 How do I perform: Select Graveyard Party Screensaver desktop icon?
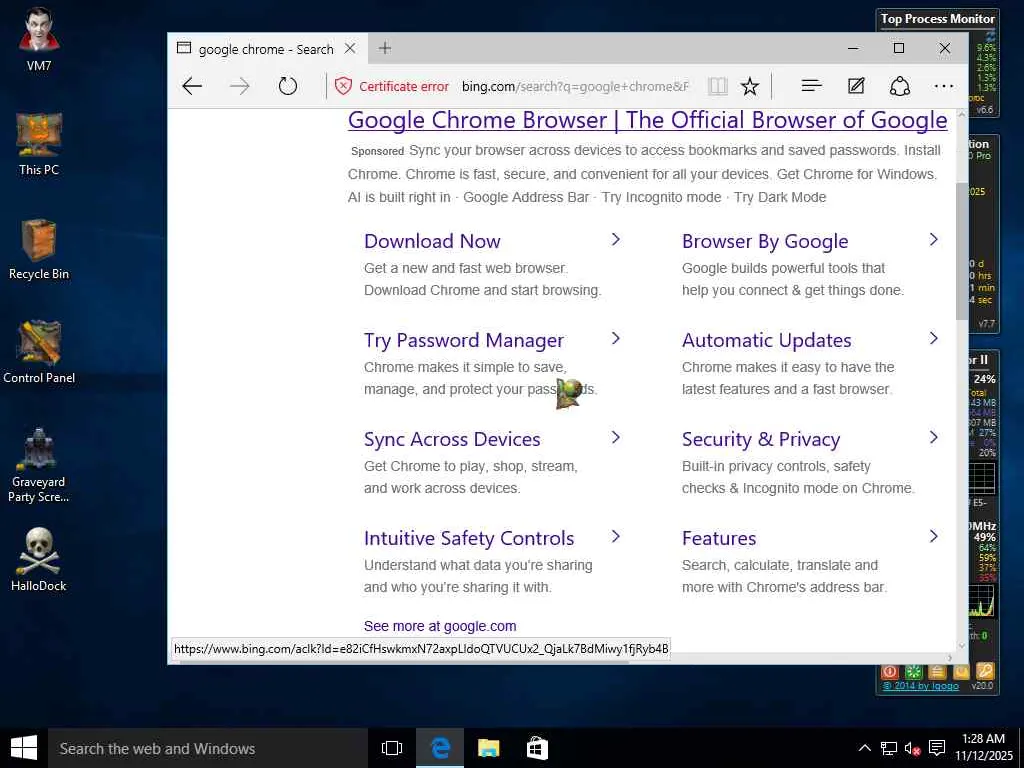(x=39, y=466)
